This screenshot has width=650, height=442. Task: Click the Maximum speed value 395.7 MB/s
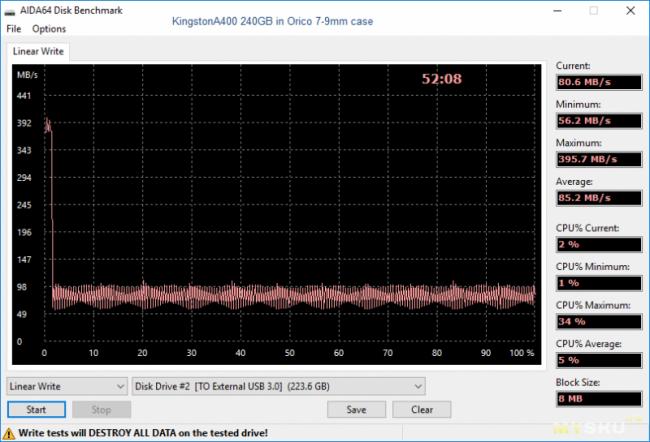point(599,159)
